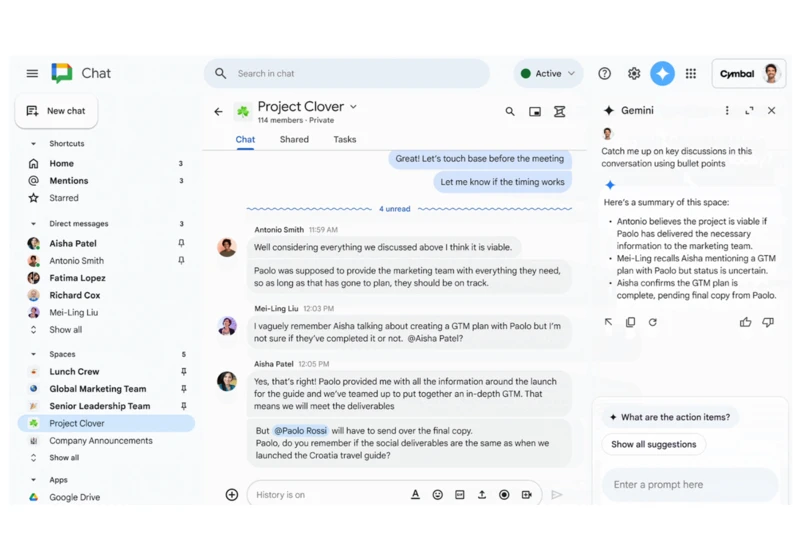800x560 pixels.
Task: Open Project Clover space name dropdown
Action: tap(354, 107)
